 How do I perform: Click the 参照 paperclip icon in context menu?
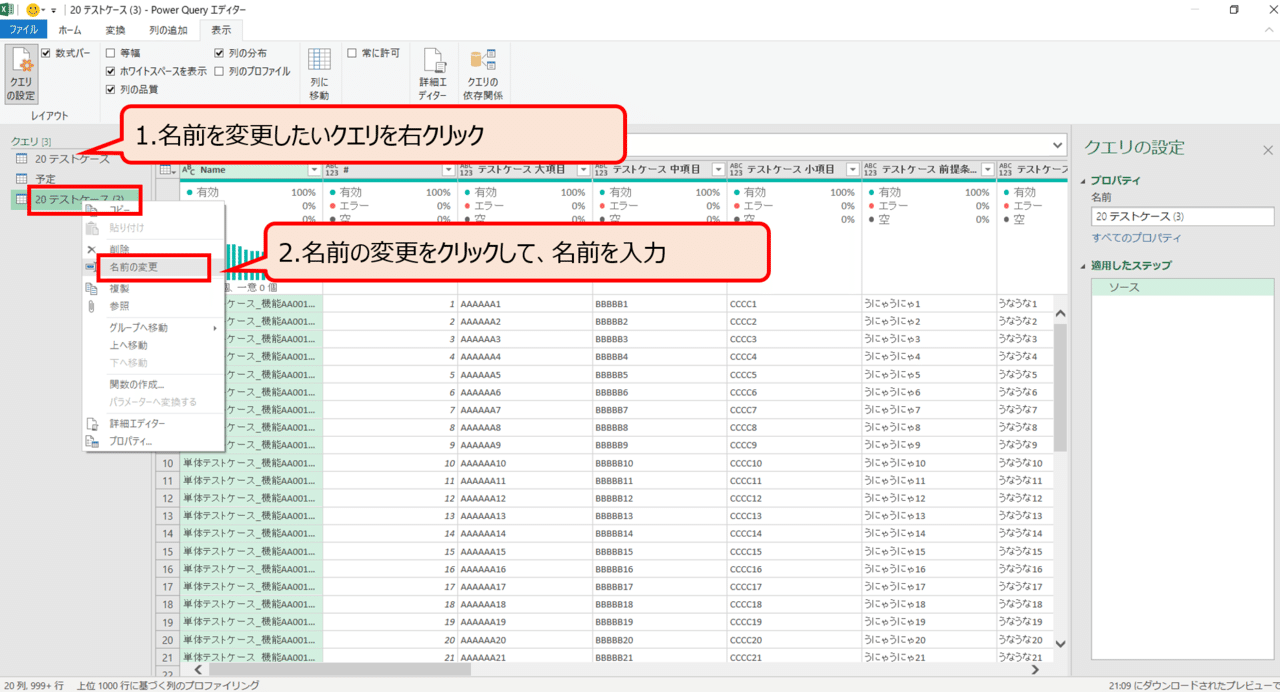tap(93, 306)
